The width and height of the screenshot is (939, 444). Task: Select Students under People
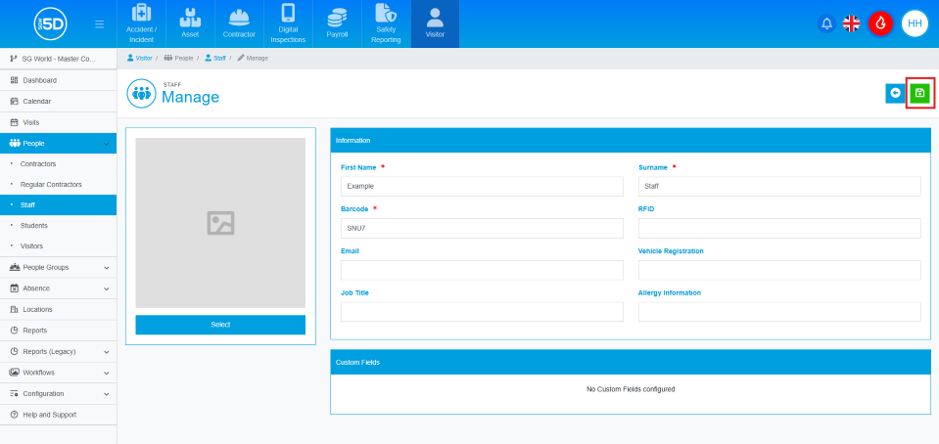(58, 225)
